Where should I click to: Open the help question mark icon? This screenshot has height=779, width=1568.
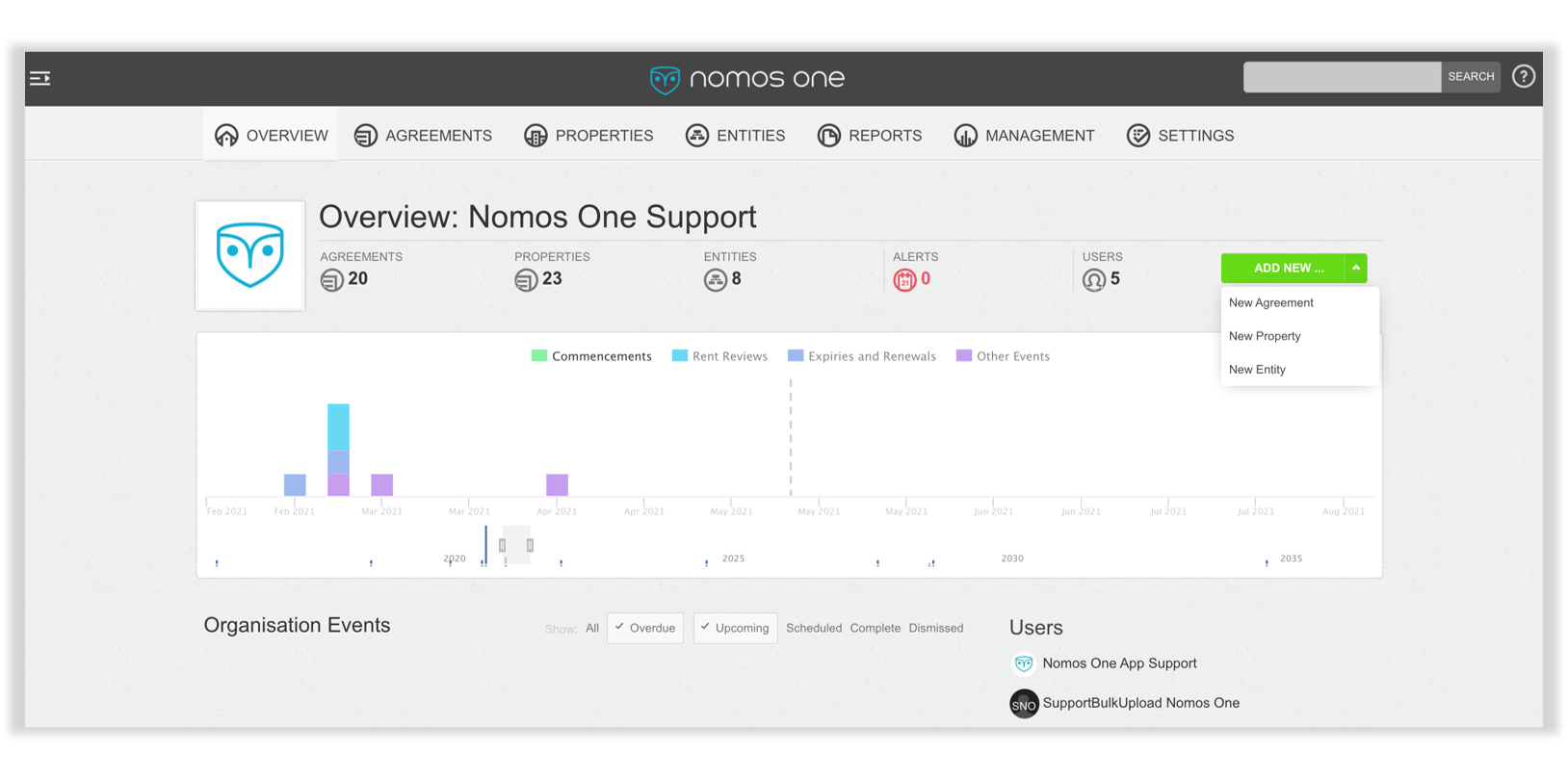tap(1523, 76)
